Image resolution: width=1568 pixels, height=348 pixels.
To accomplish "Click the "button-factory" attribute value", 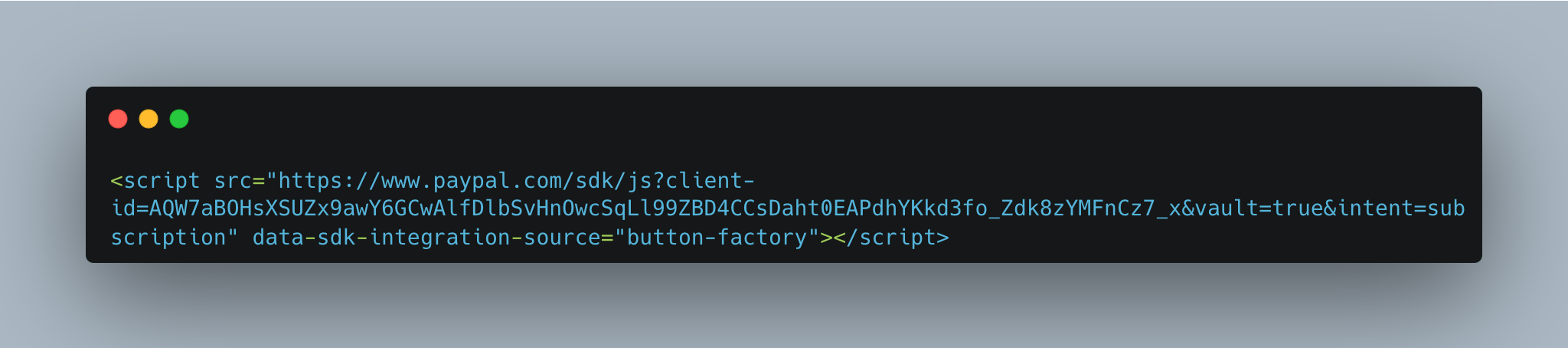I will 717,238.
